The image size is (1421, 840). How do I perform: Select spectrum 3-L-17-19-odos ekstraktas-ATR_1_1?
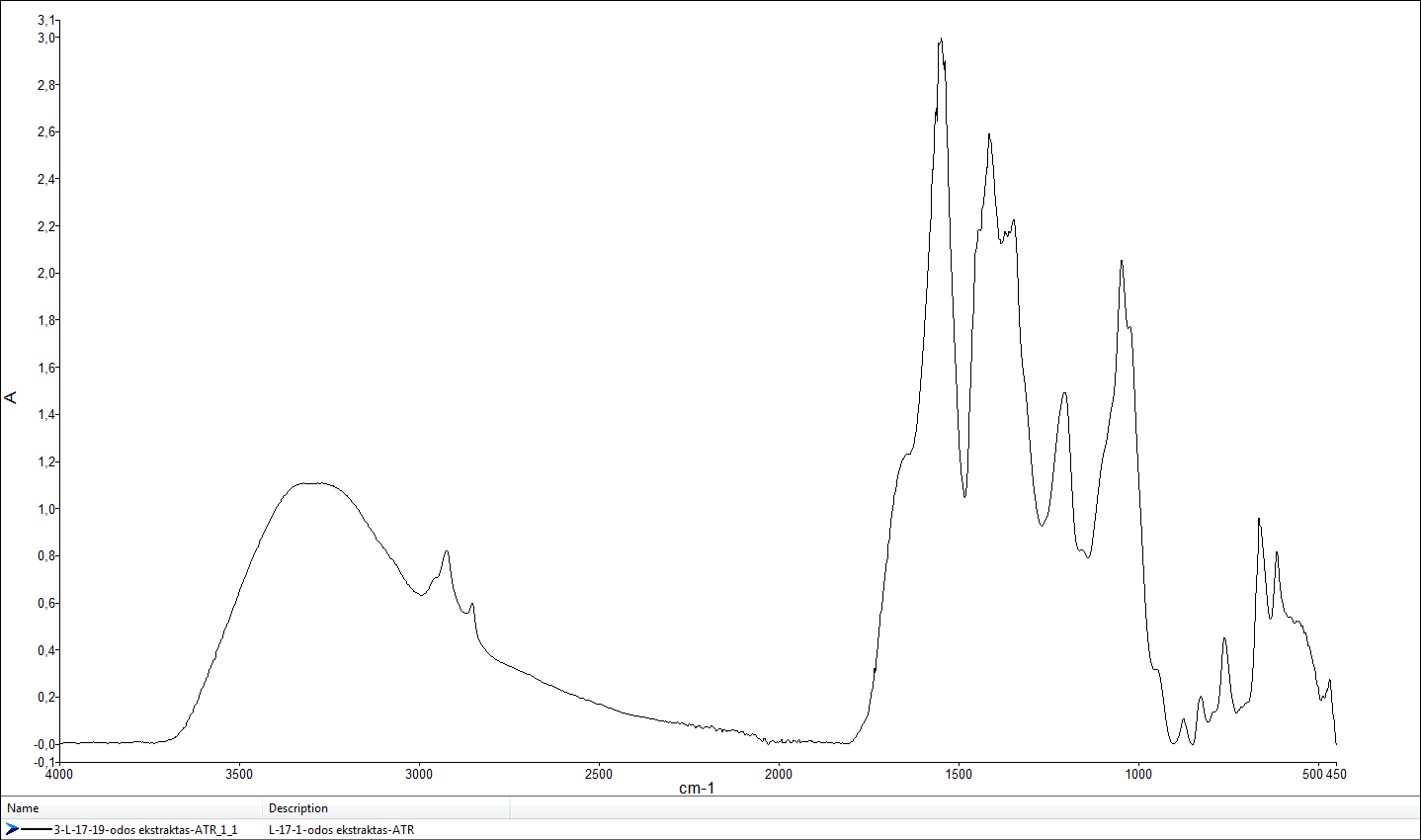click(144, 830)
